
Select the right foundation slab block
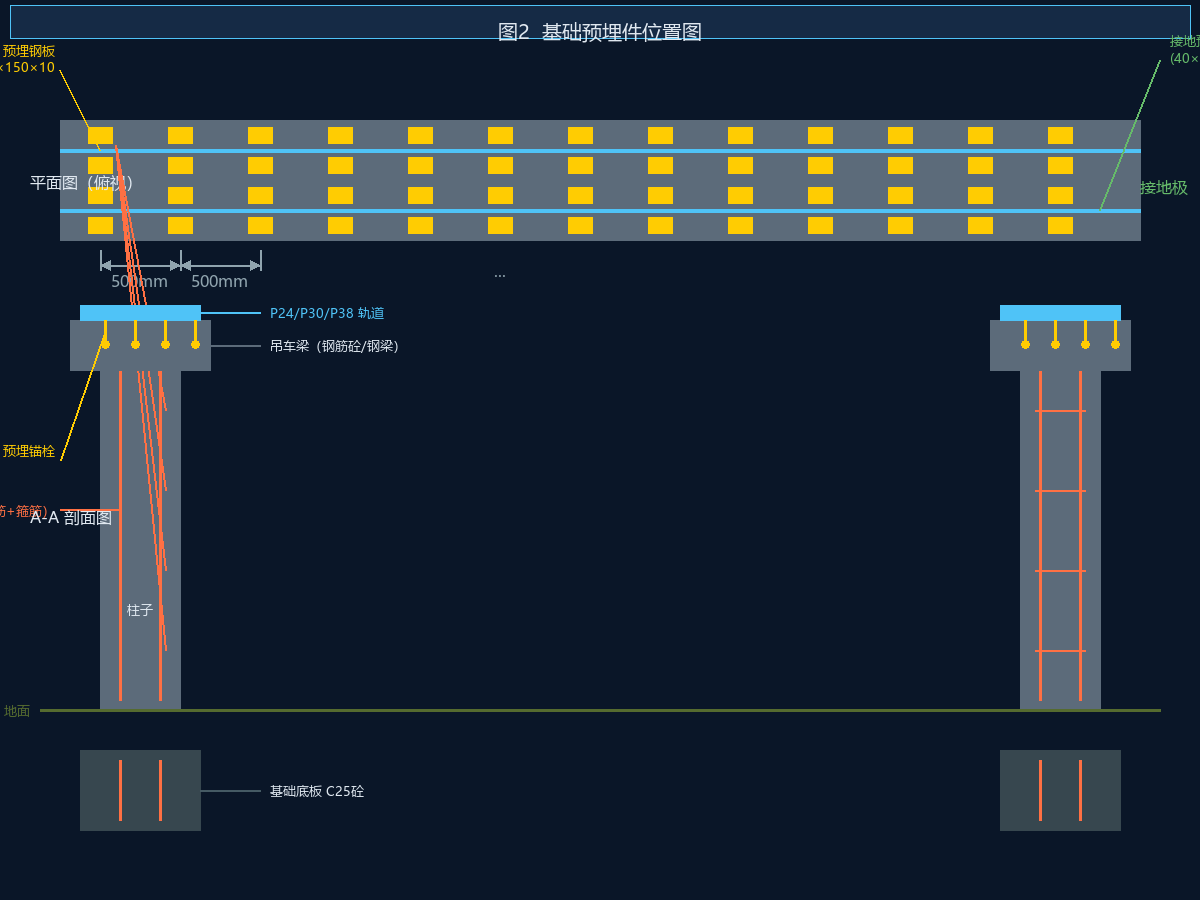click(x=1060, y=790)
